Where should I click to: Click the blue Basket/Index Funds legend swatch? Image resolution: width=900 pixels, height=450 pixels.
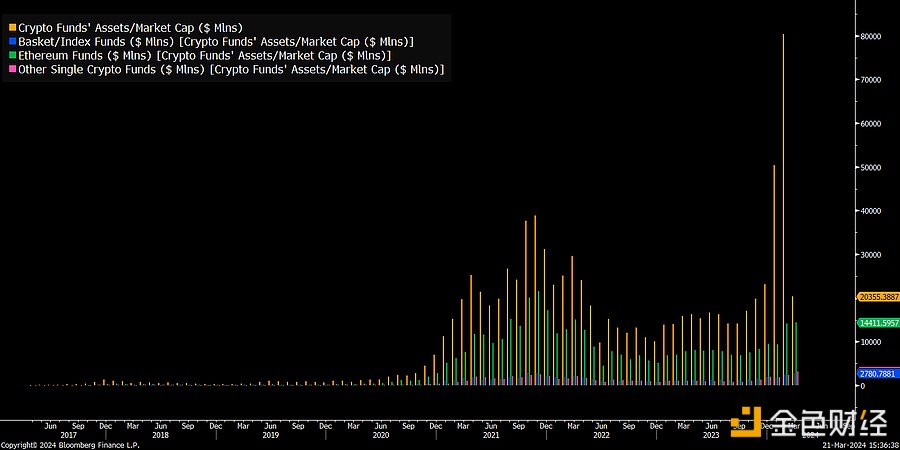pyautogui.click(x=13, y=42)
